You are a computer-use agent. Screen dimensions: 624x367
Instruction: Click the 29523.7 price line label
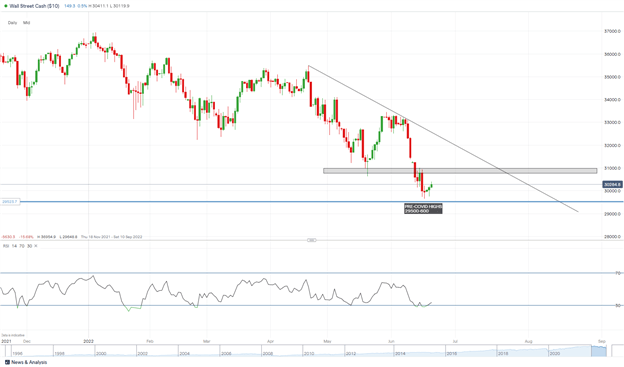(10, 202)
